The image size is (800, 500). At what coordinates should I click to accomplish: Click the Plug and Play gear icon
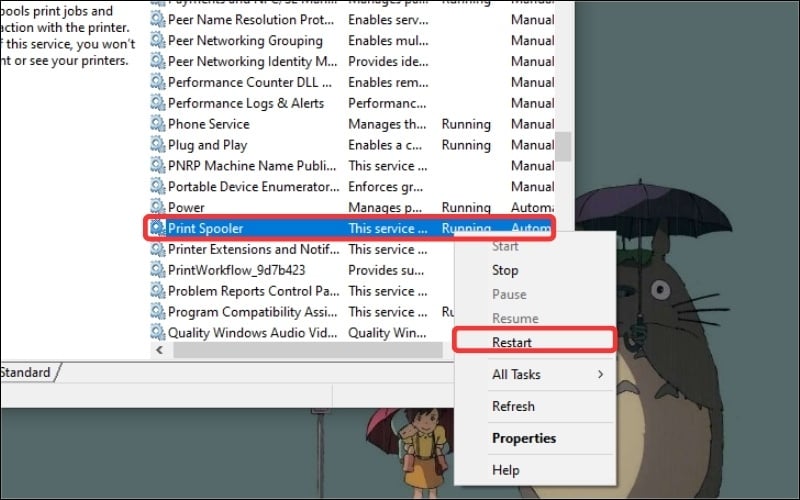point(157,144)
